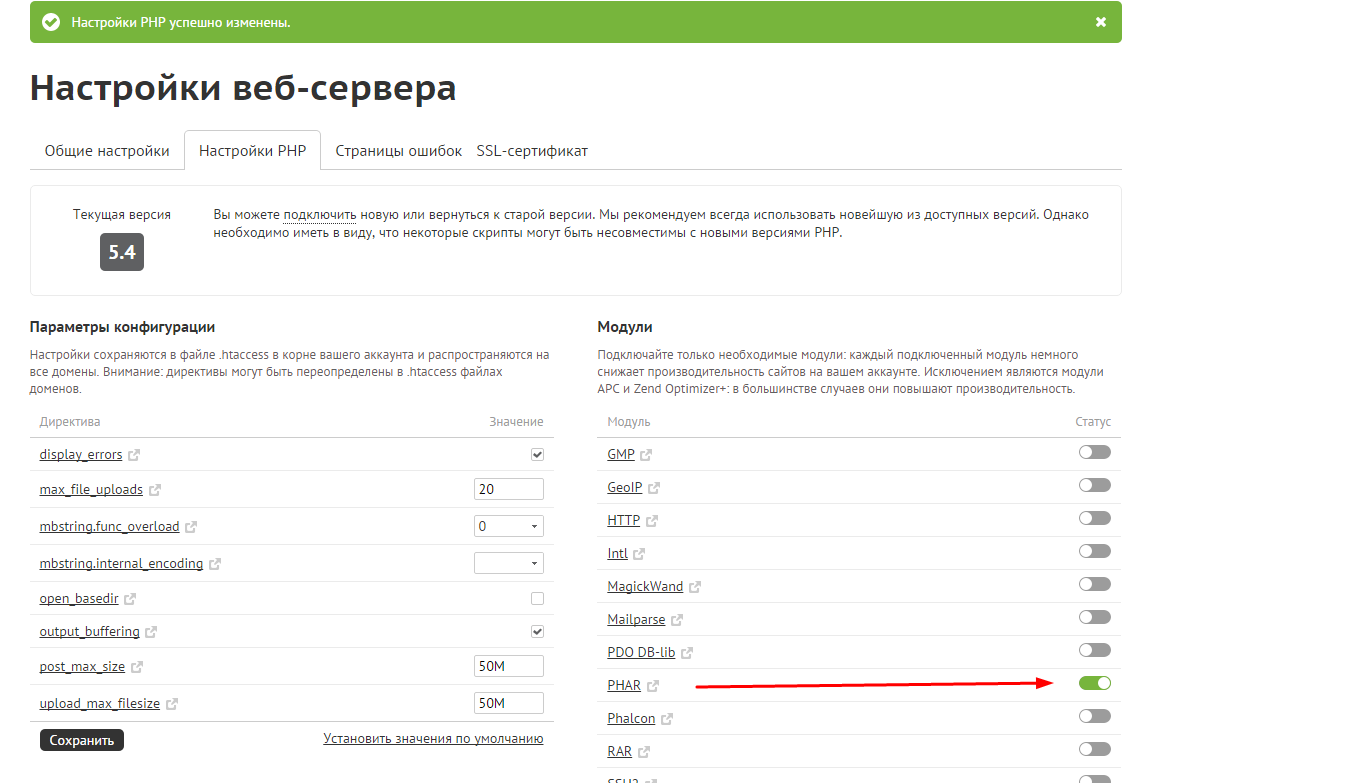Open the open_basedir directive link
Image resolution: width=1359 pixels, height=783 pixels.
[x=79, y=598]
